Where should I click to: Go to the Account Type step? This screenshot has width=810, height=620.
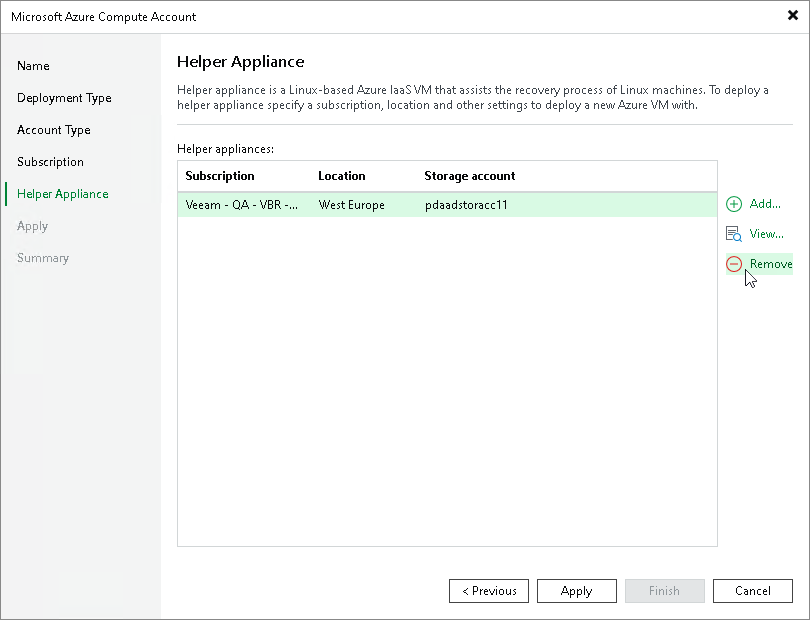54,130
